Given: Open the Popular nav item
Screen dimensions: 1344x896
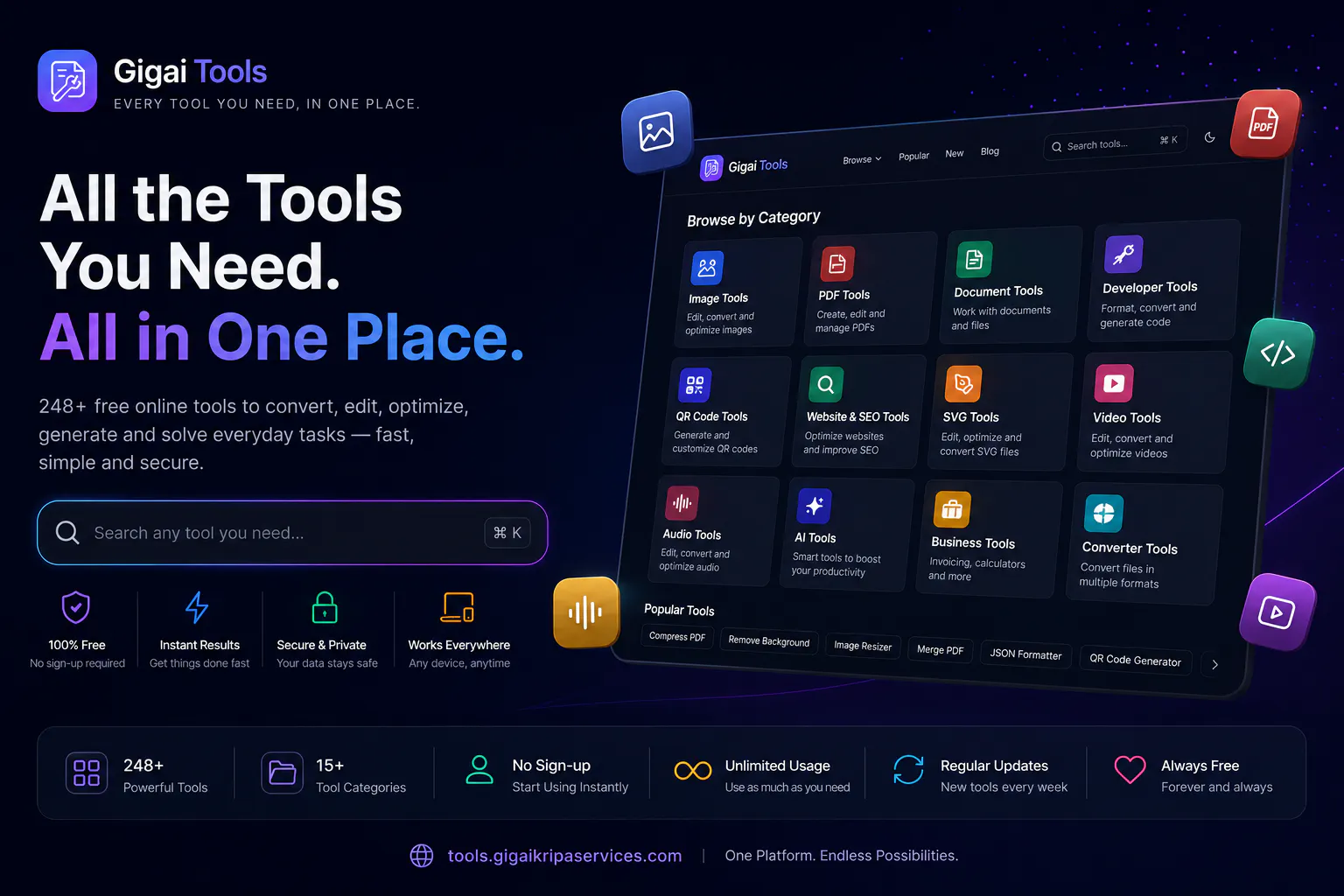Looking at the screenshot, I should coord(913,156).
